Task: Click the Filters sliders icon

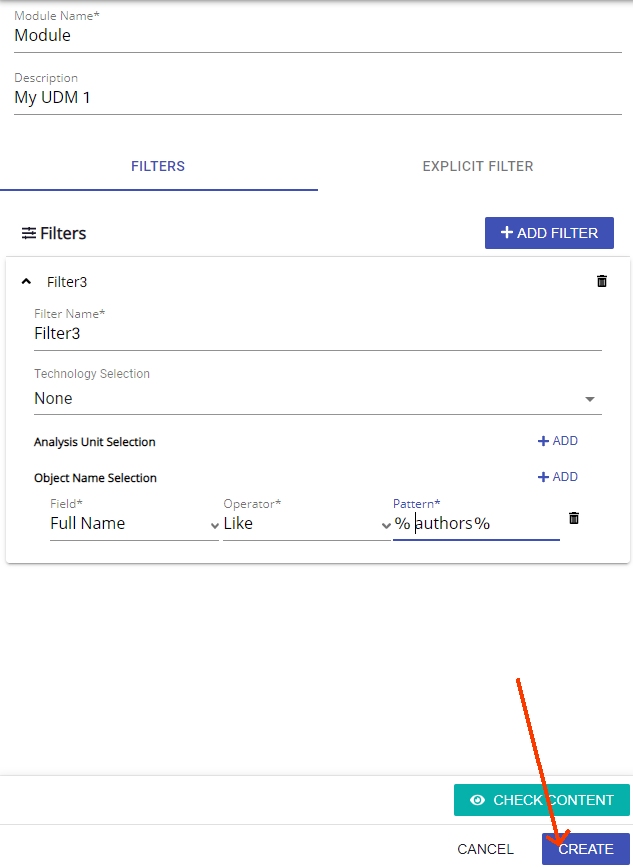Action: pos(29,233)
